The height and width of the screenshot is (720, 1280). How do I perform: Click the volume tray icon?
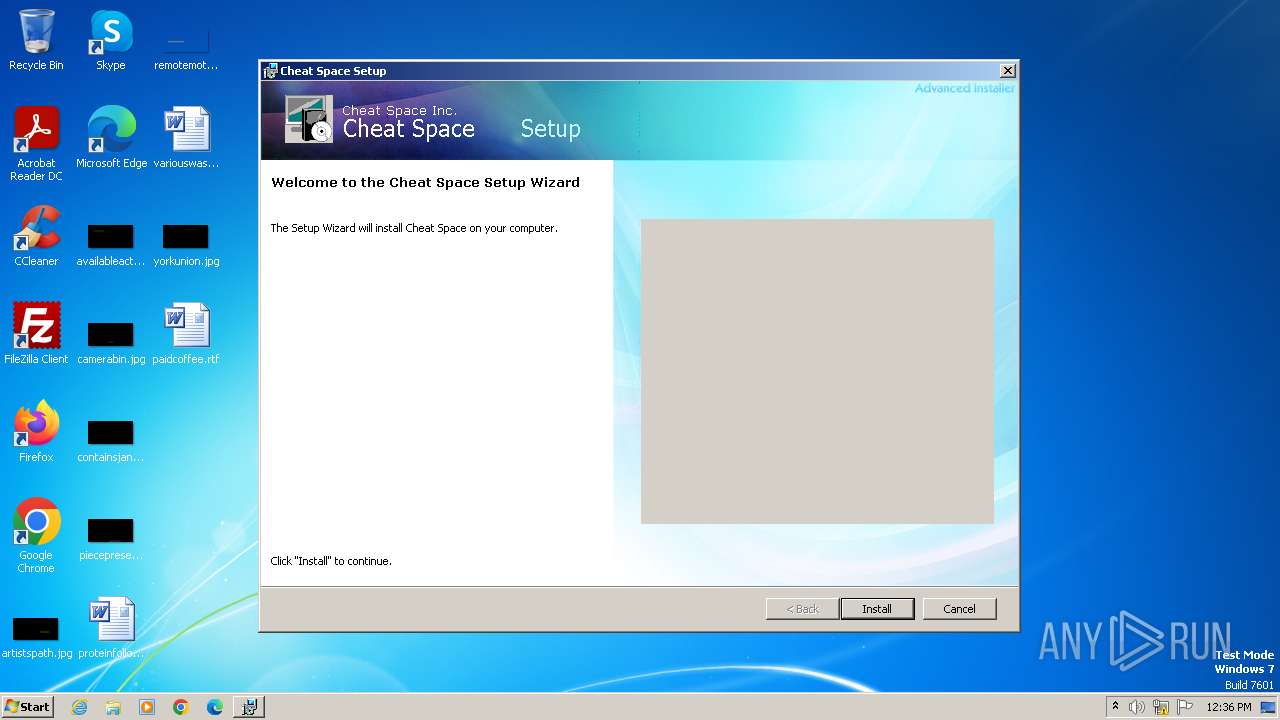(x=1137, y=707)
